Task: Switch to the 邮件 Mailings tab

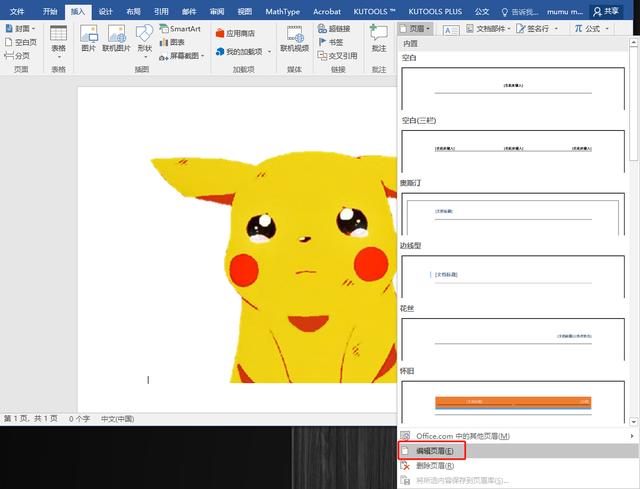Action: point(189,11)
